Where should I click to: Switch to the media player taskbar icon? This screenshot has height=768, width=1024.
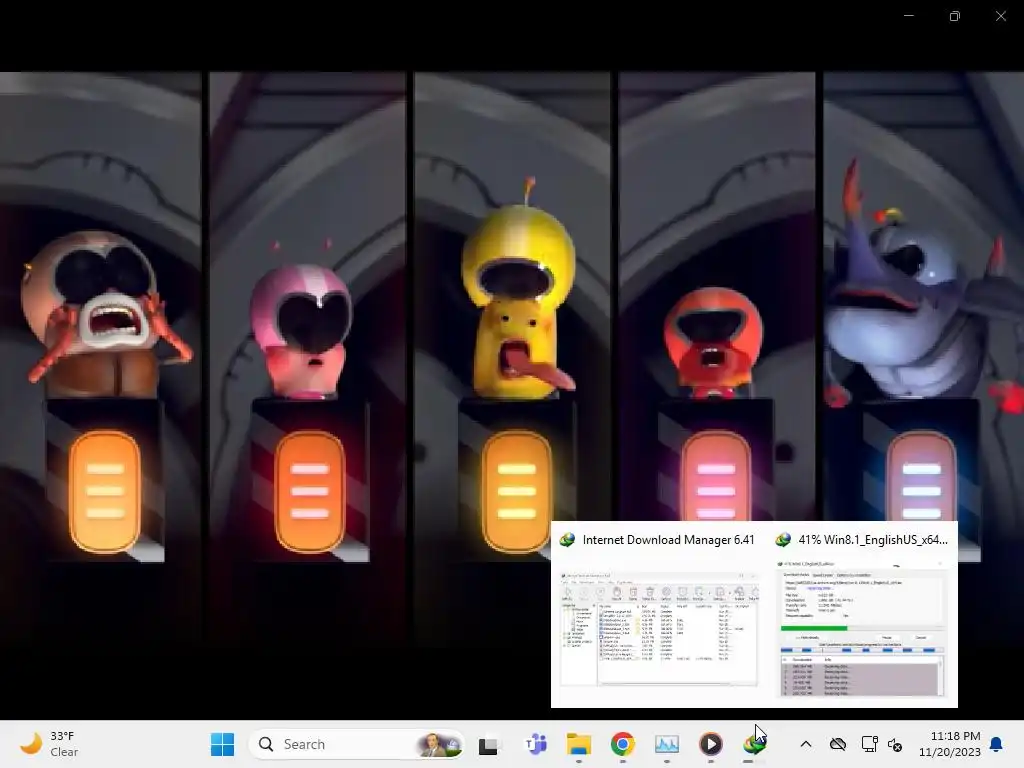pyautogui.click(x=711, y=744)
